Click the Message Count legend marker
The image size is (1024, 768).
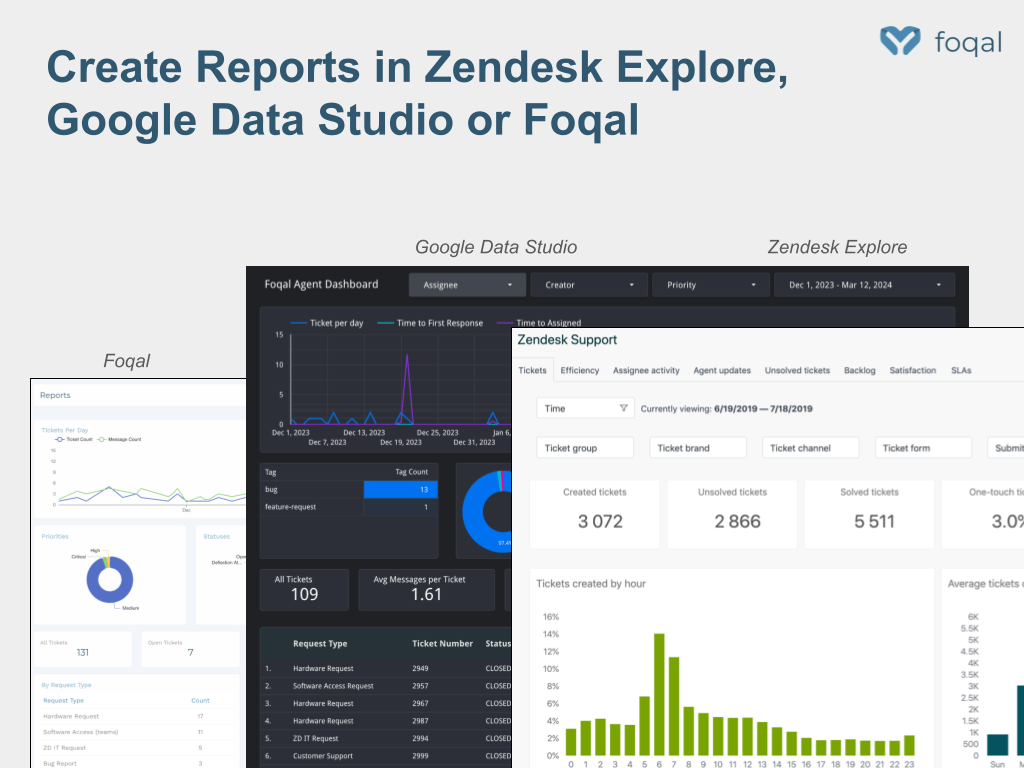click(x=102, y=439)
